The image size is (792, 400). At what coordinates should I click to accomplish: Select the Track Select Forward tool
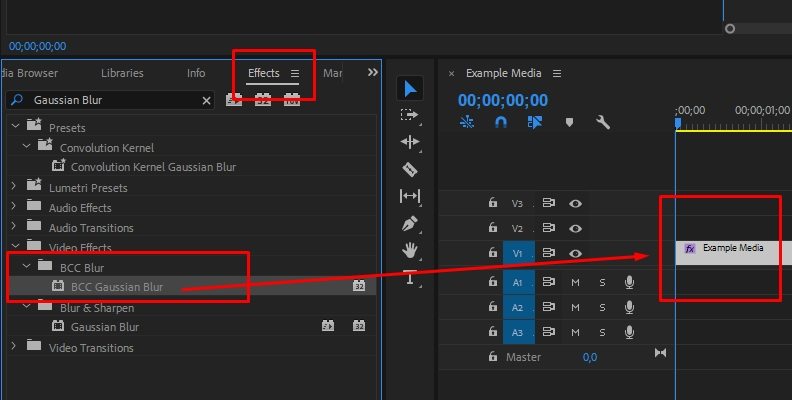(410, 115)
